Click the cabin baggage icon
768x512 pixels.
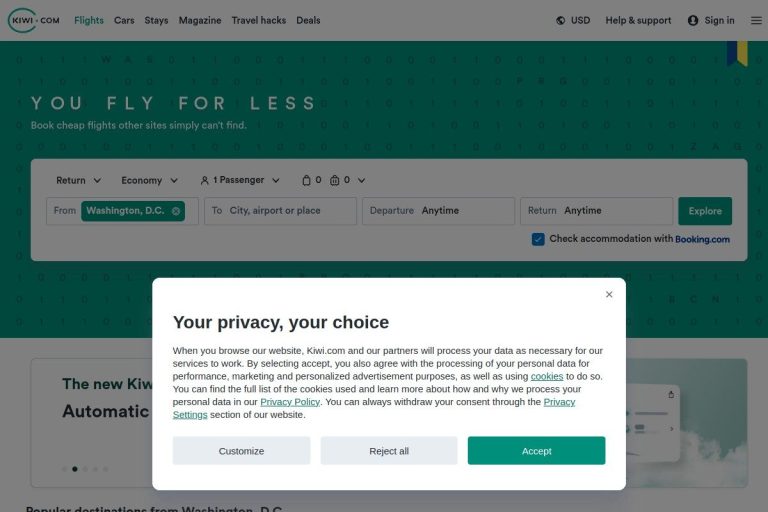pos(306,181)
